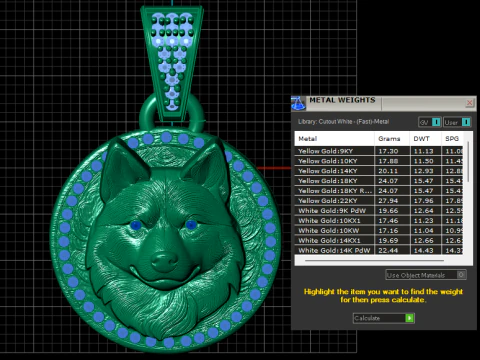Sort by the Grams column header
This screenshot has height=360, width=480.
click(x=392, y=139)
